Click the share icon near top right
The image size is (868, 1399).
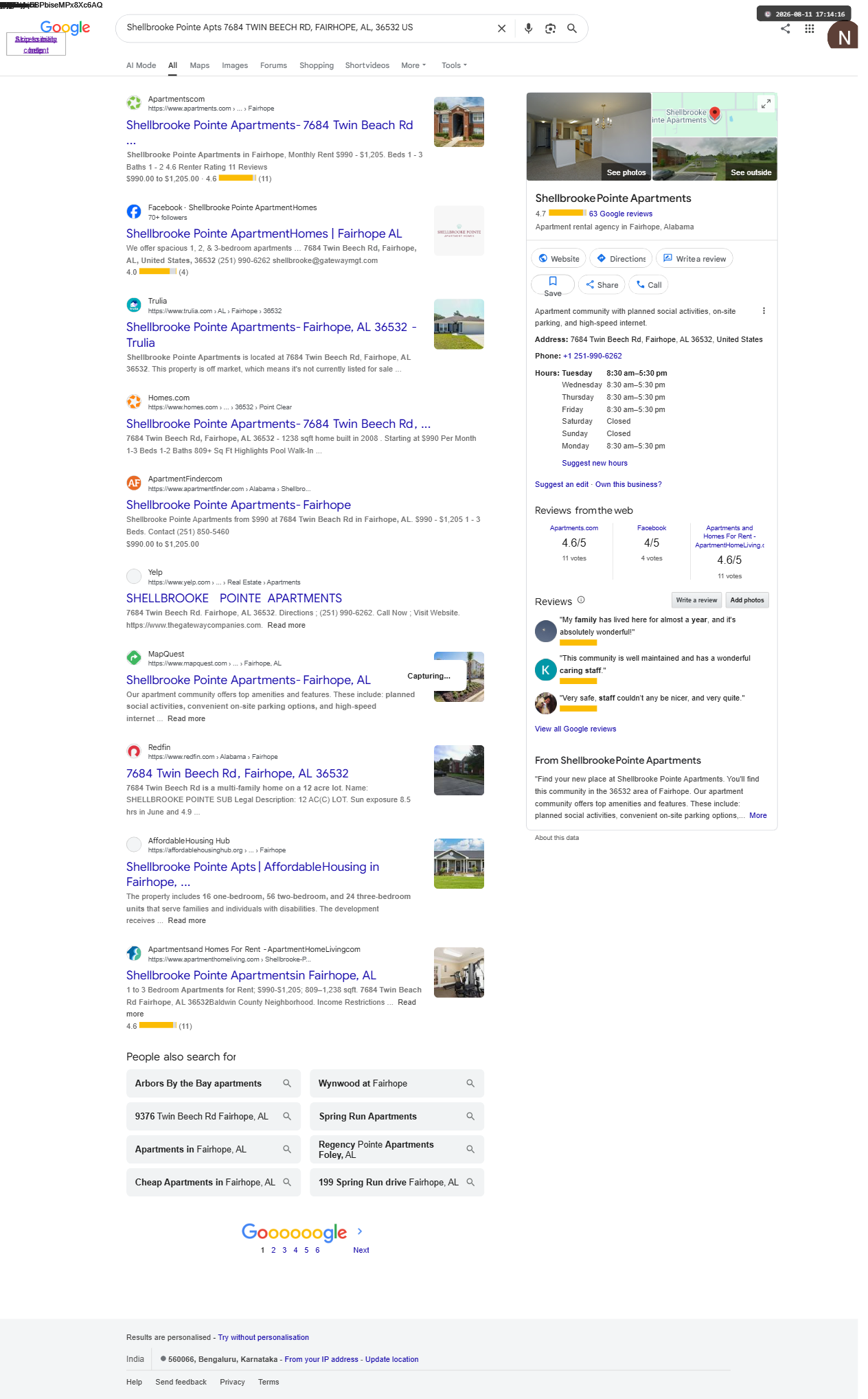(786, 29)
